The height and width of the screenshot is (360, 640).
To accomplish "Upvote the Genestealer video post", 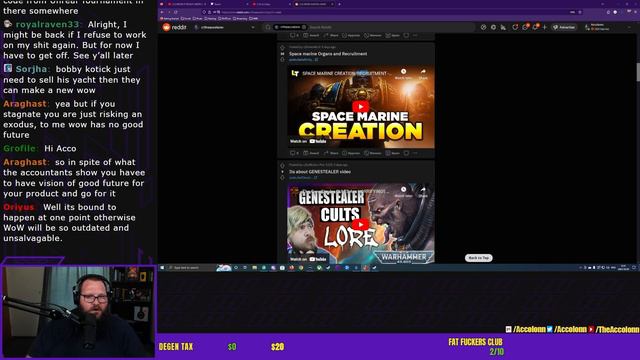I will click(x=282, y=166).
